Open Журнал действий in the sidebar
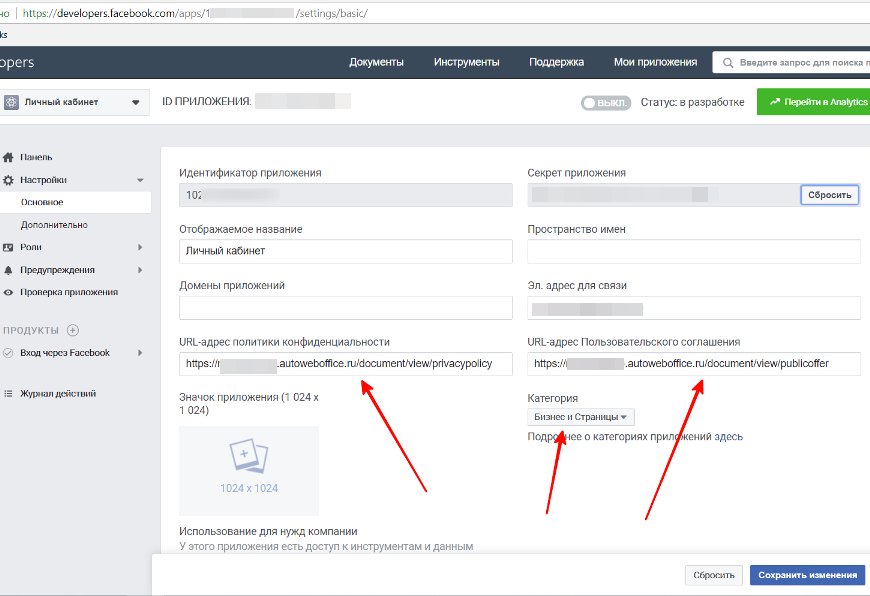The width and height of the screenshot is (870, 596). point(58,393)
